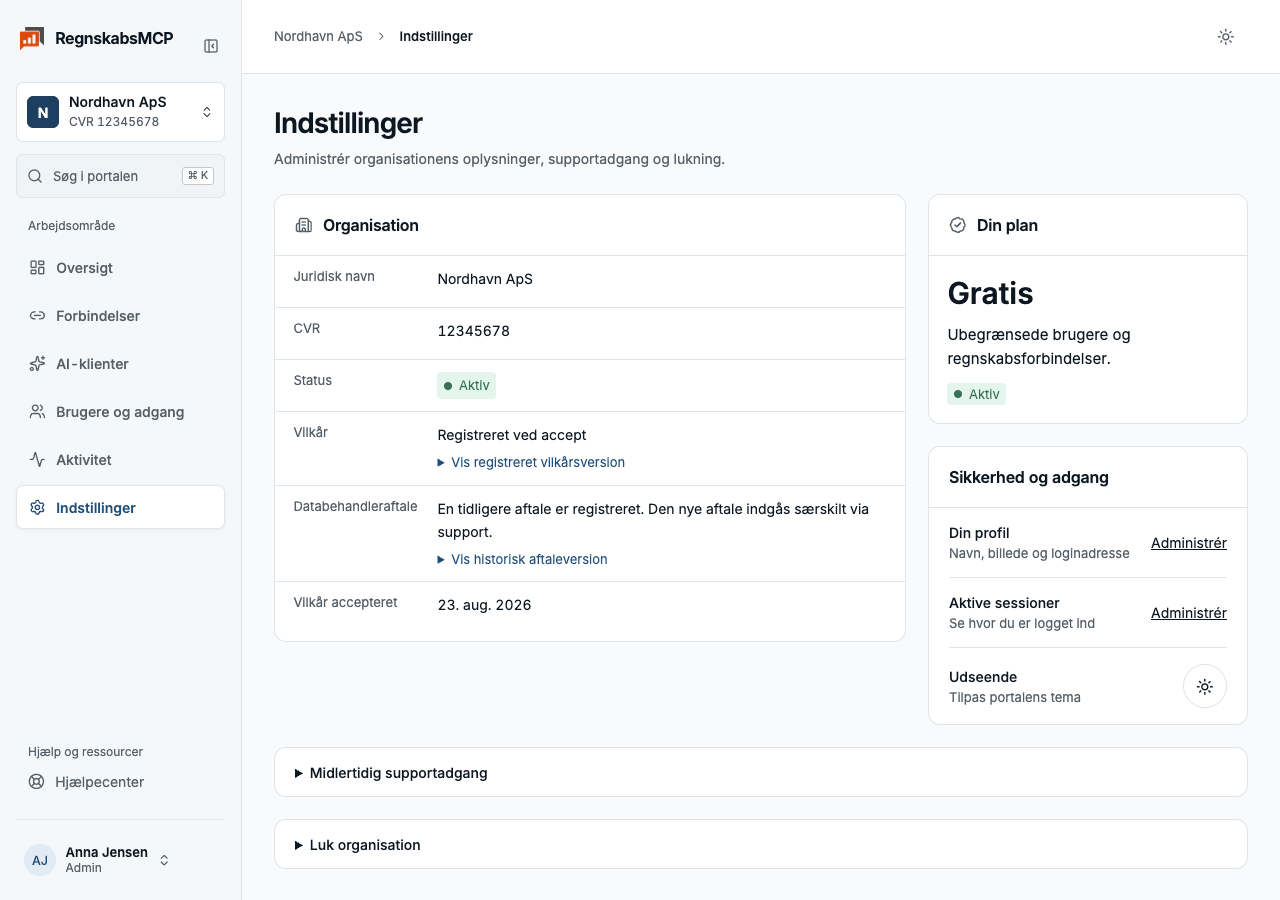Click the RegnskabsMCP logo icon

pos(31,38)
